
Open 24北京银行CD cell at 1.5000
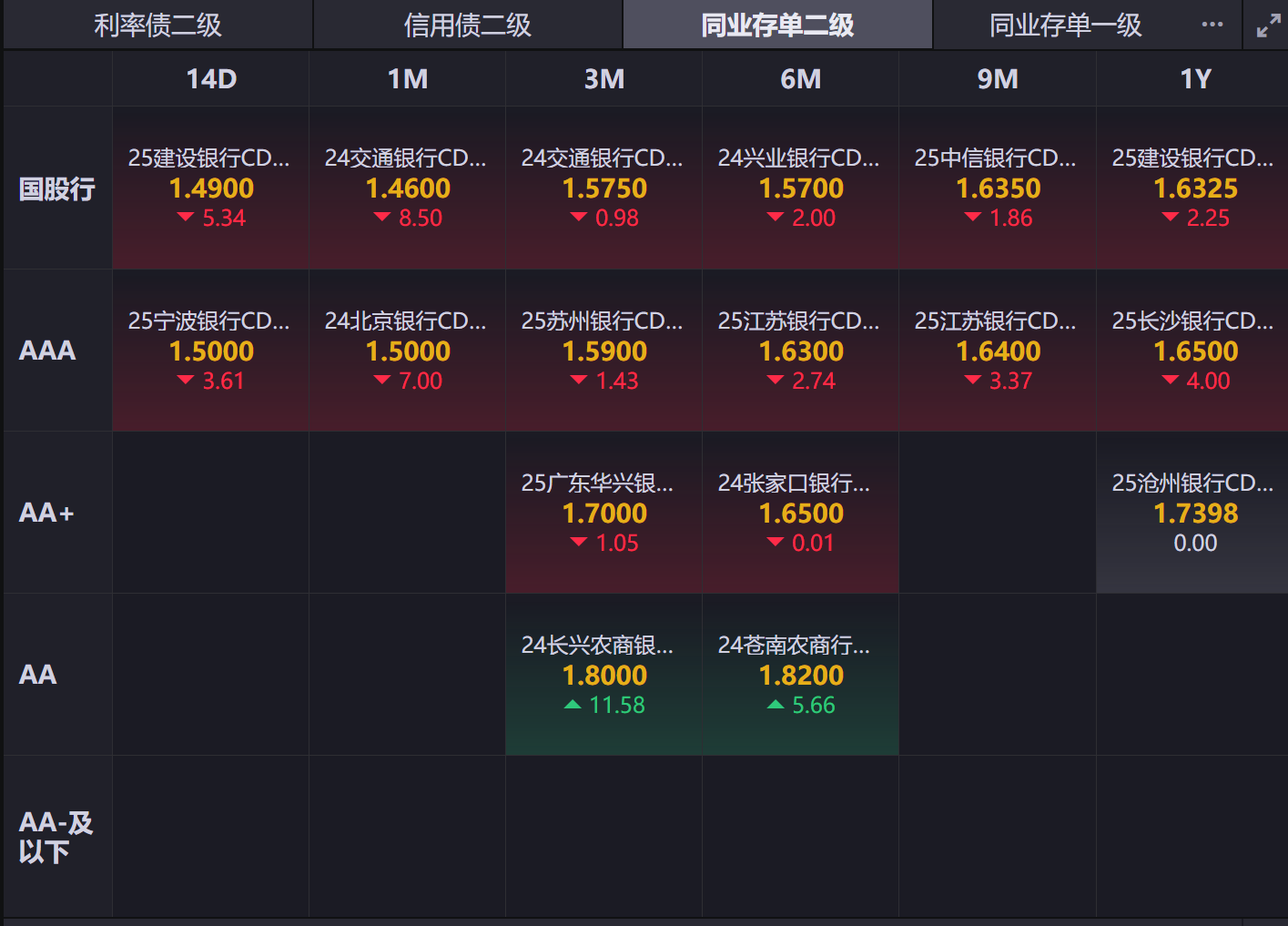pos(408,351)
